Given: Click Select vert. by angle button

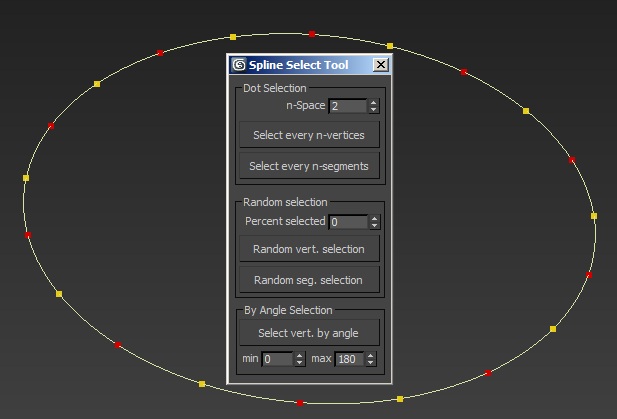Looking at the screenshot, I should 309,333.
